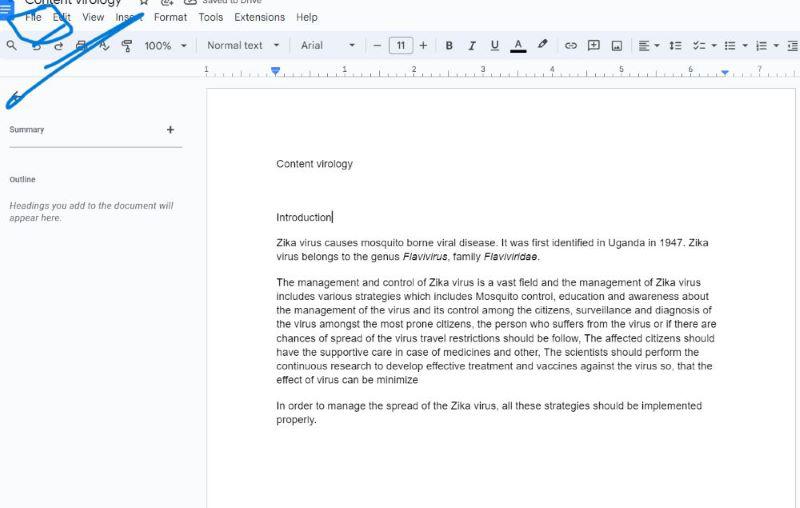Click the paragraph starting 'The management and control'
Viewport: 800px width, 508px height.
(x=496, y=331)
